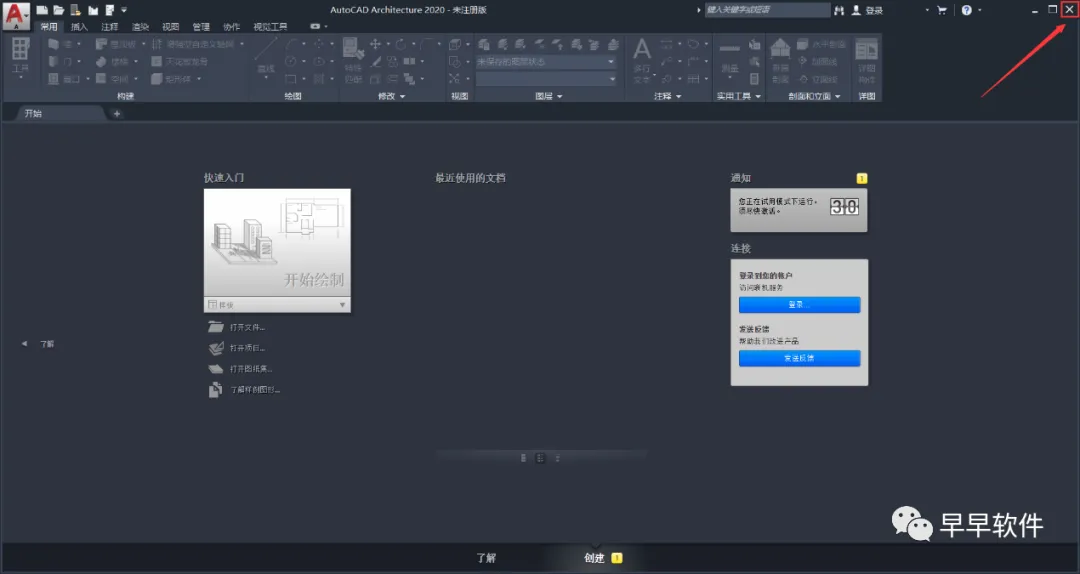Expand the 图层 panel arrow

559,96
